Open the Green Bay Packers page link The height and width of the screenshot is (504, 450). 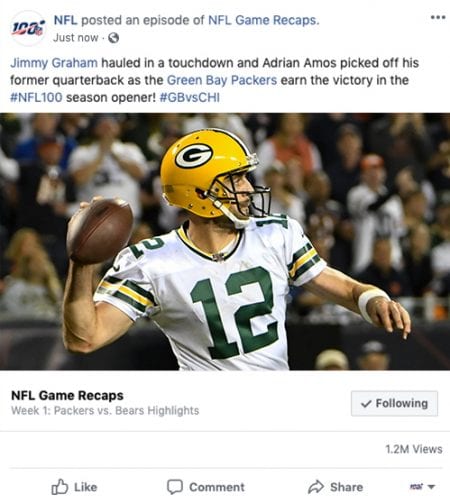click(x=222, y=80)
